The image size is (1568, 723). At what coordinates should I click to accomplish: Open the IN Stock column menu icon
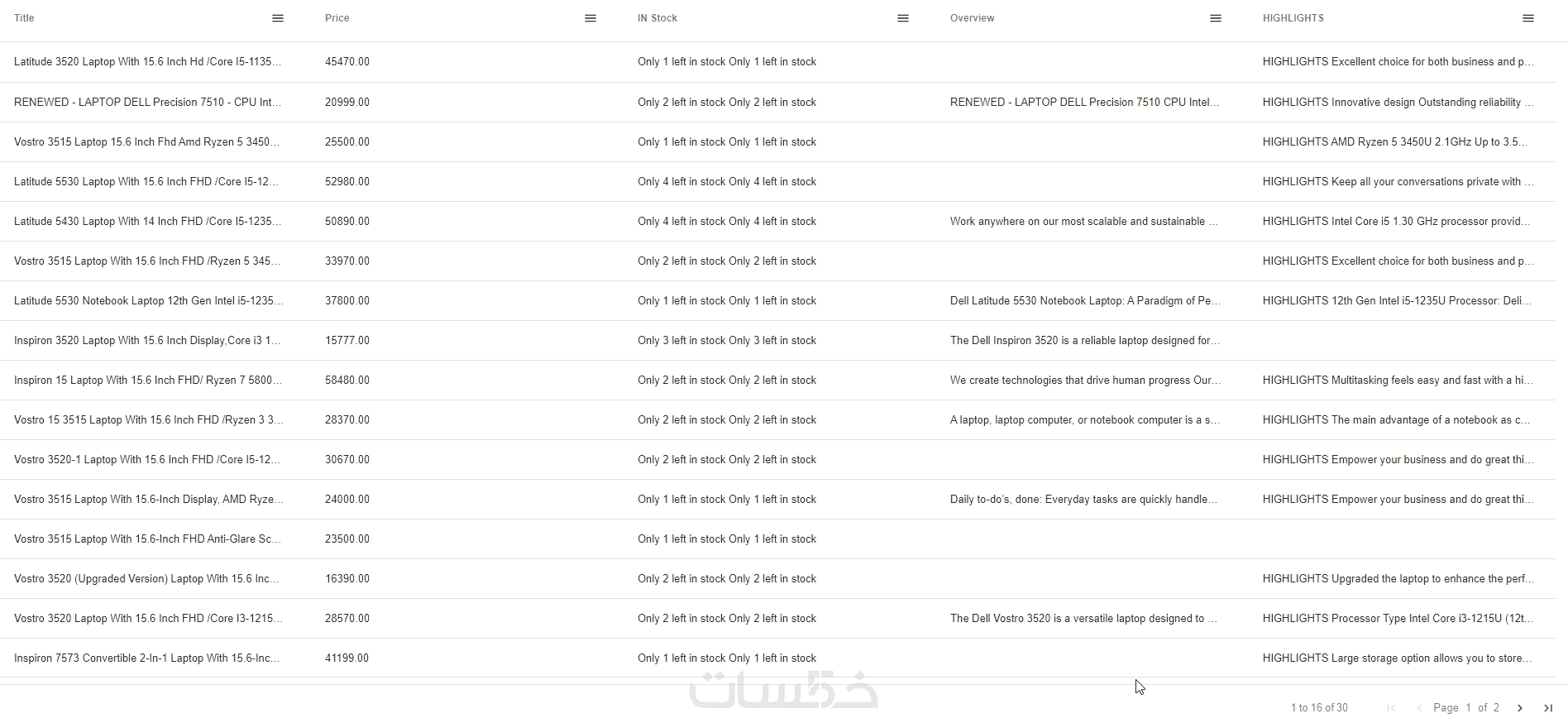[903, 18]
